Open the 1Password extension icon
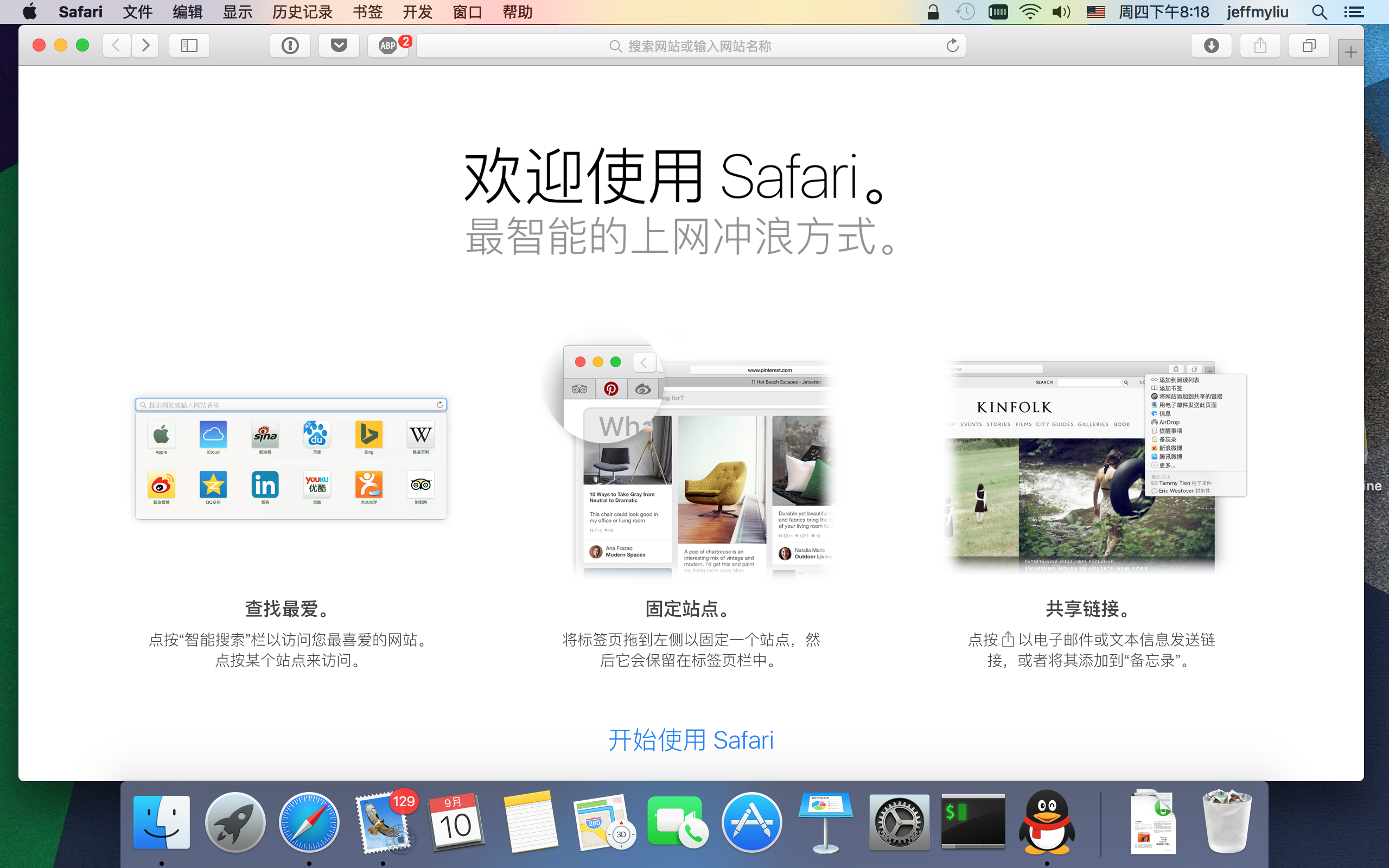Viewport: 1389px width, 868px height. (x=290, y=46)
